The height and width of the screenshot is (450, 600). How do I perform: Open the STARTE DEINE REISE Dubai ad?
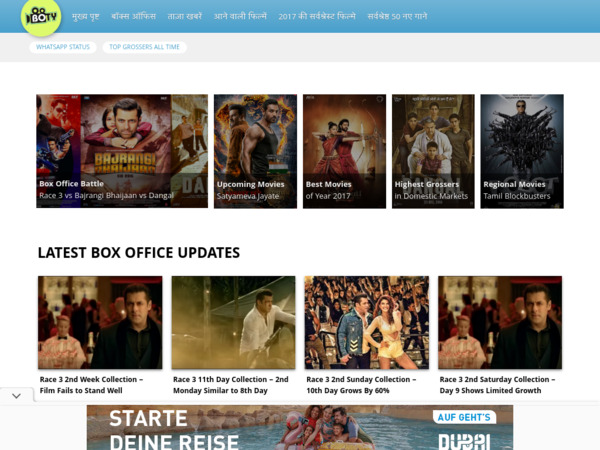(300, 427)
